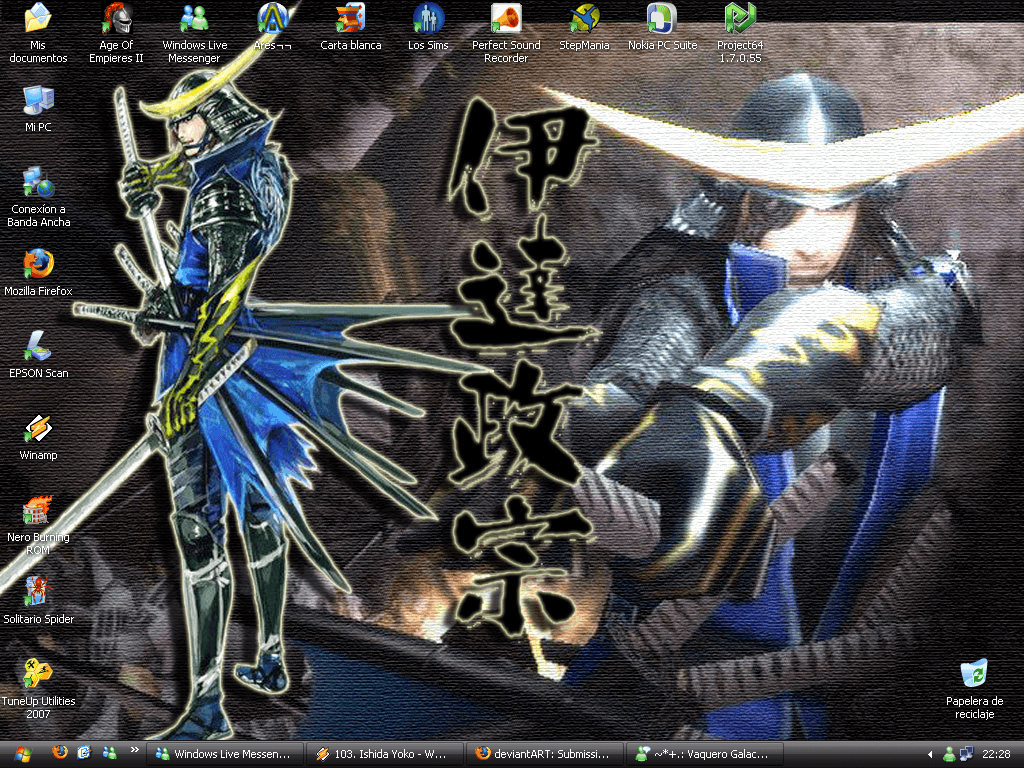This screenshot has height=768, width=1024.
Task: Start Nokia PC Suite
Action: tap(661, 22)
